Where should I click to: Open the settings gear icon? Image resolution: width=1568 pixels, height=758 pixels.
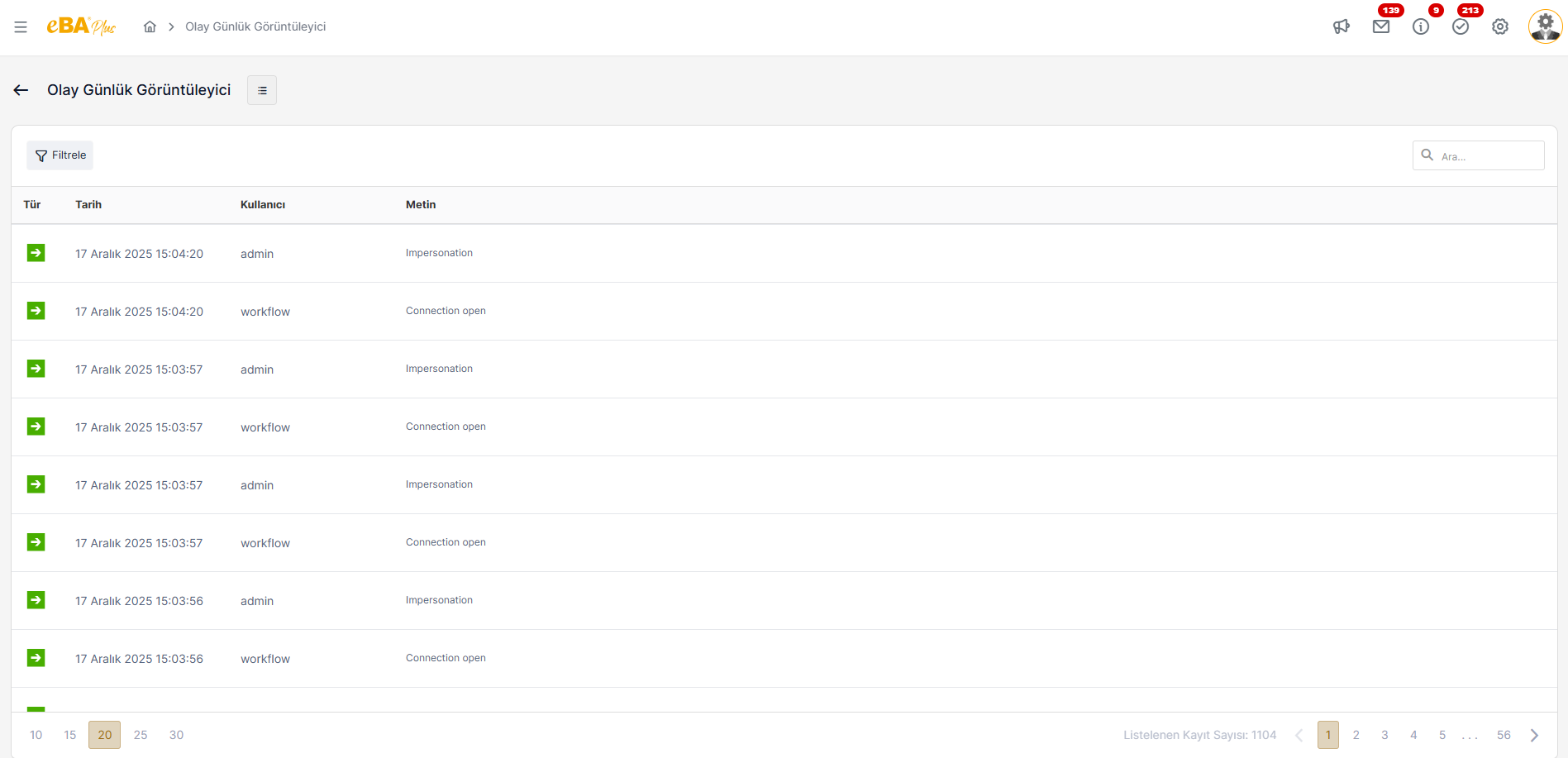pyautogui.click(x=1500, y=26)
